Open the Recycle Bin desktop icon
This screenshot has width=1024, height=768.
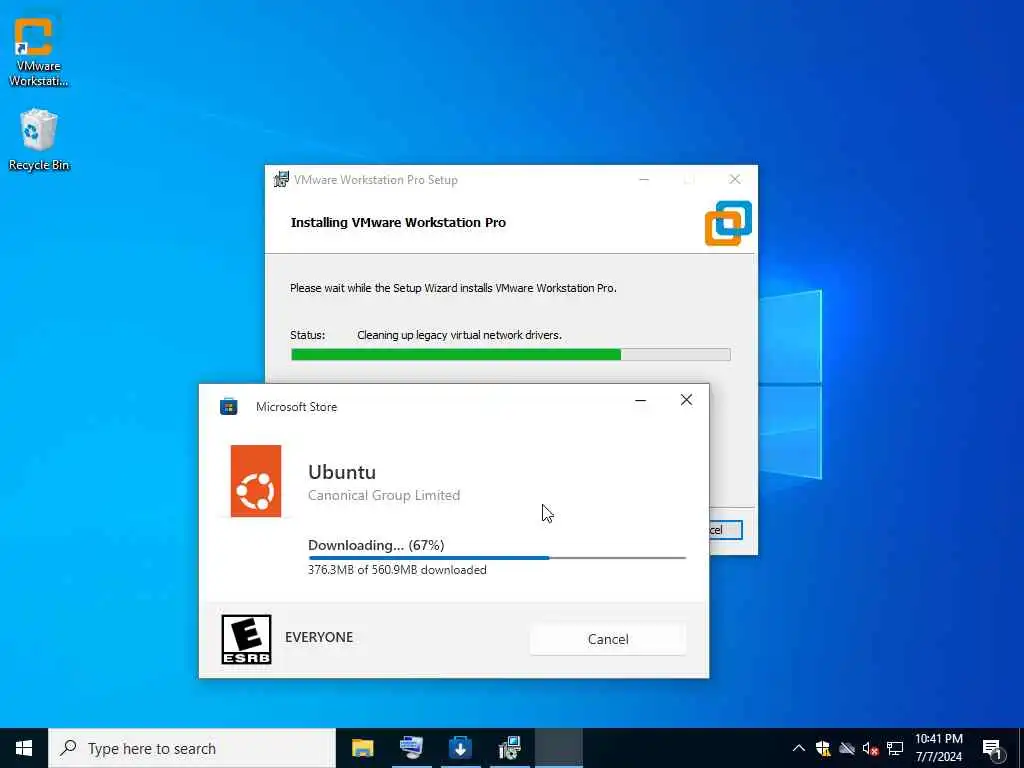point(39,140)
